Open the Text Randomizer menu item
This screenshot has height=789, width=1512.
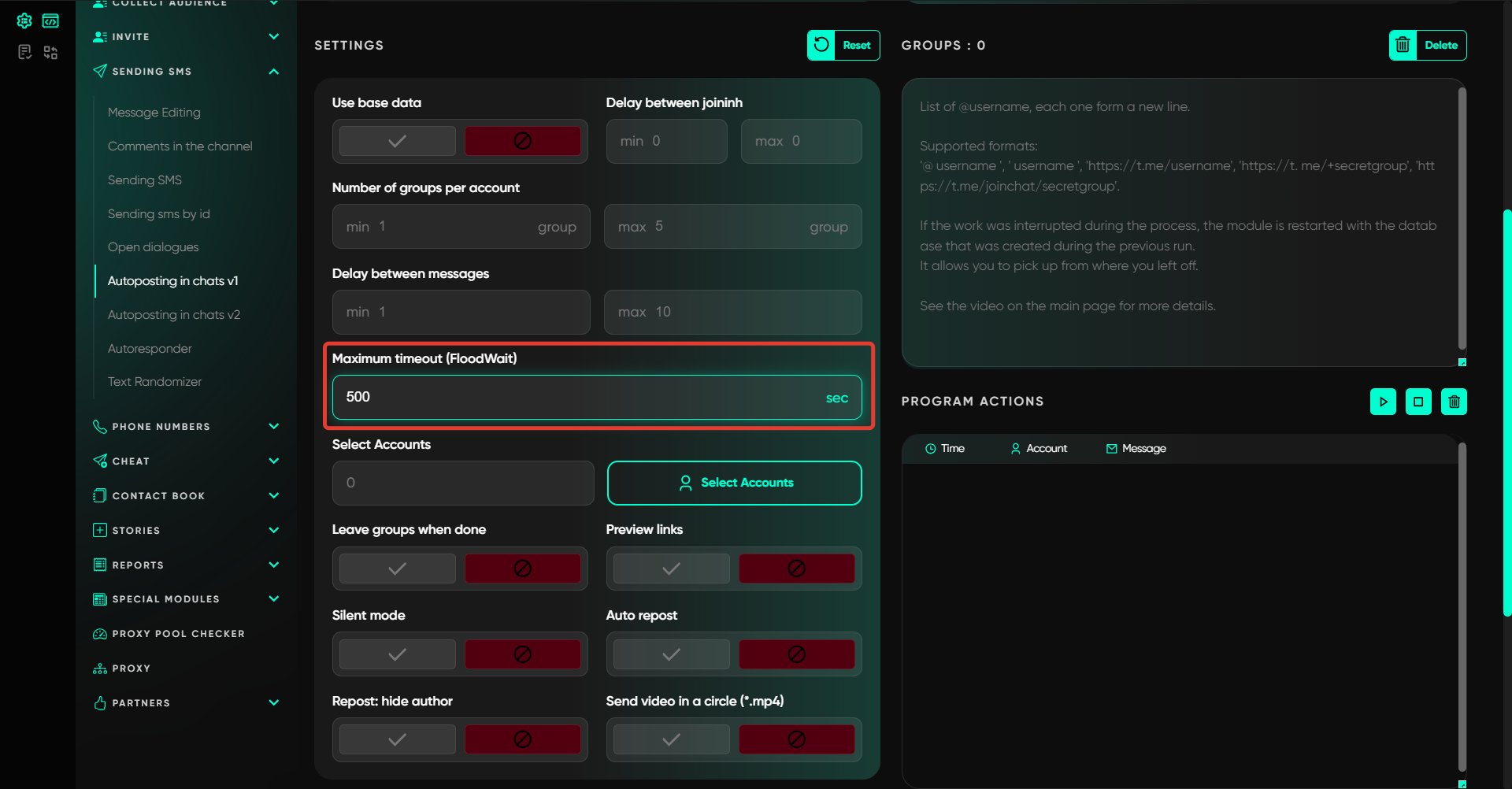coord(154,382)
